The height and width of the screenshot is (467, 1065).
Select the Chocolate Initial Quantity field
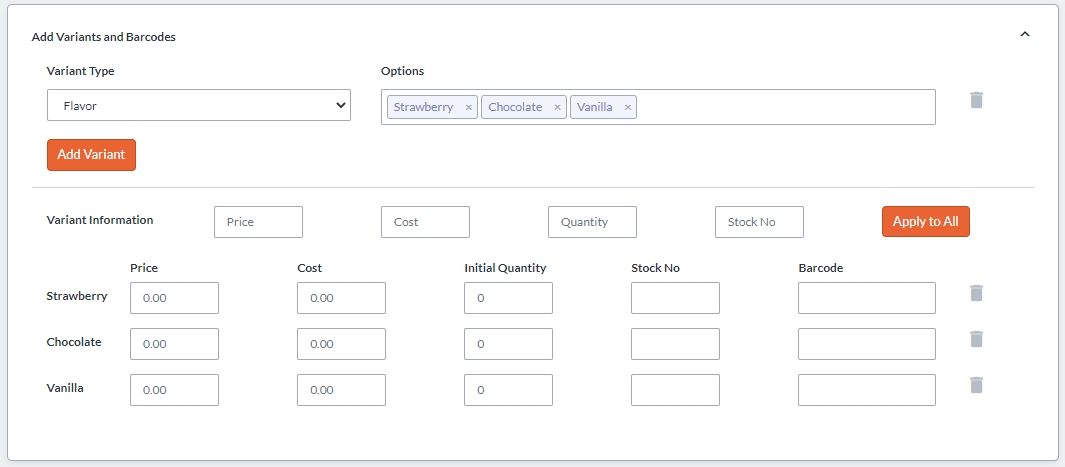(x=508, y=344)
